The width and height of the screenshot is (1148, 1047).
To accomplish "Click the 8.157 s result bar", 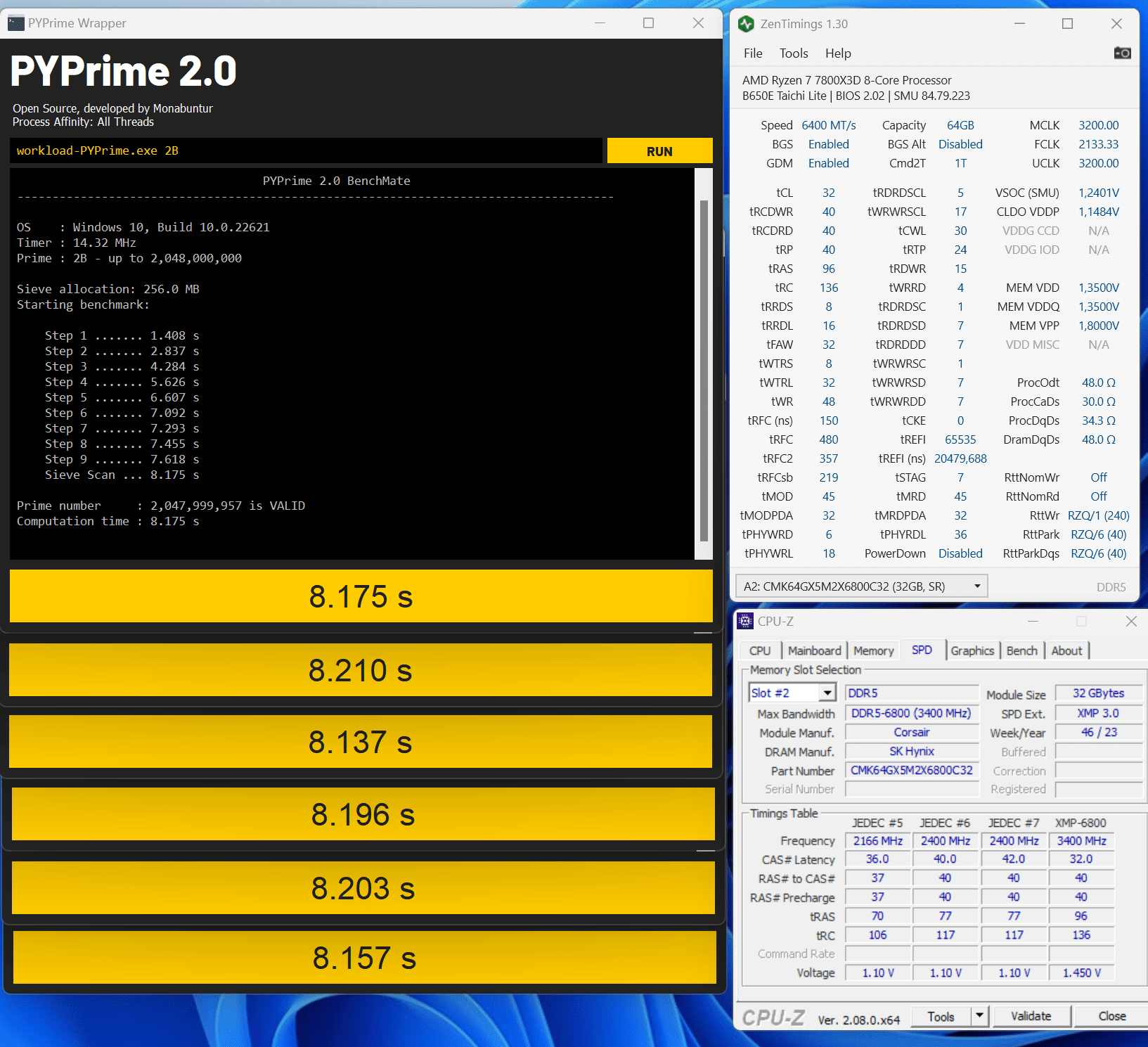I will tap(365, 958).
